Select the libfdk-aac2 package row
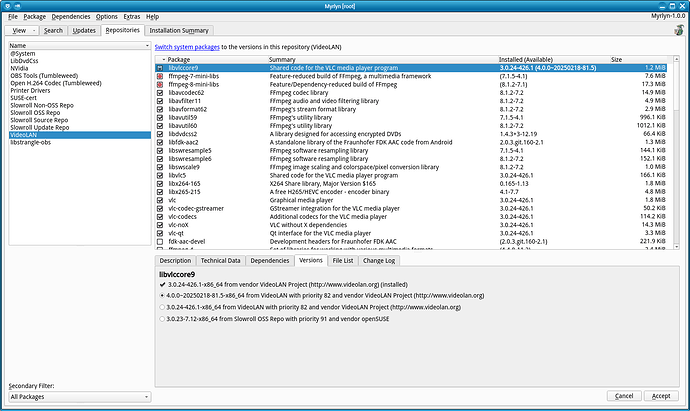Screen dimensions: 690x411 (x=411, y=143)
